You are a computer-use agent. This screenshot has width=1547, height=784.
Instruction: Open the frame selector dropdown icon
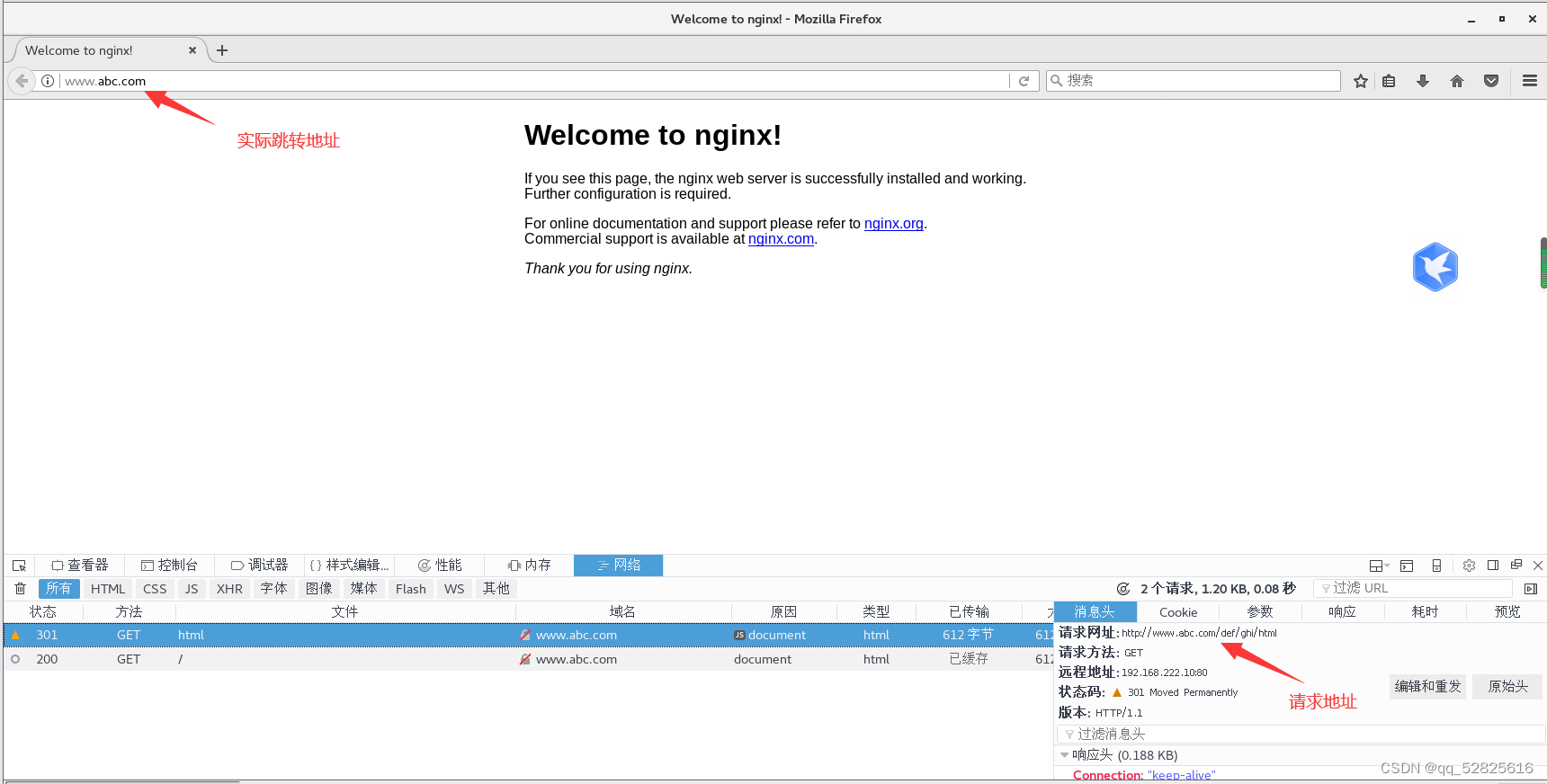click(1379, 566)
